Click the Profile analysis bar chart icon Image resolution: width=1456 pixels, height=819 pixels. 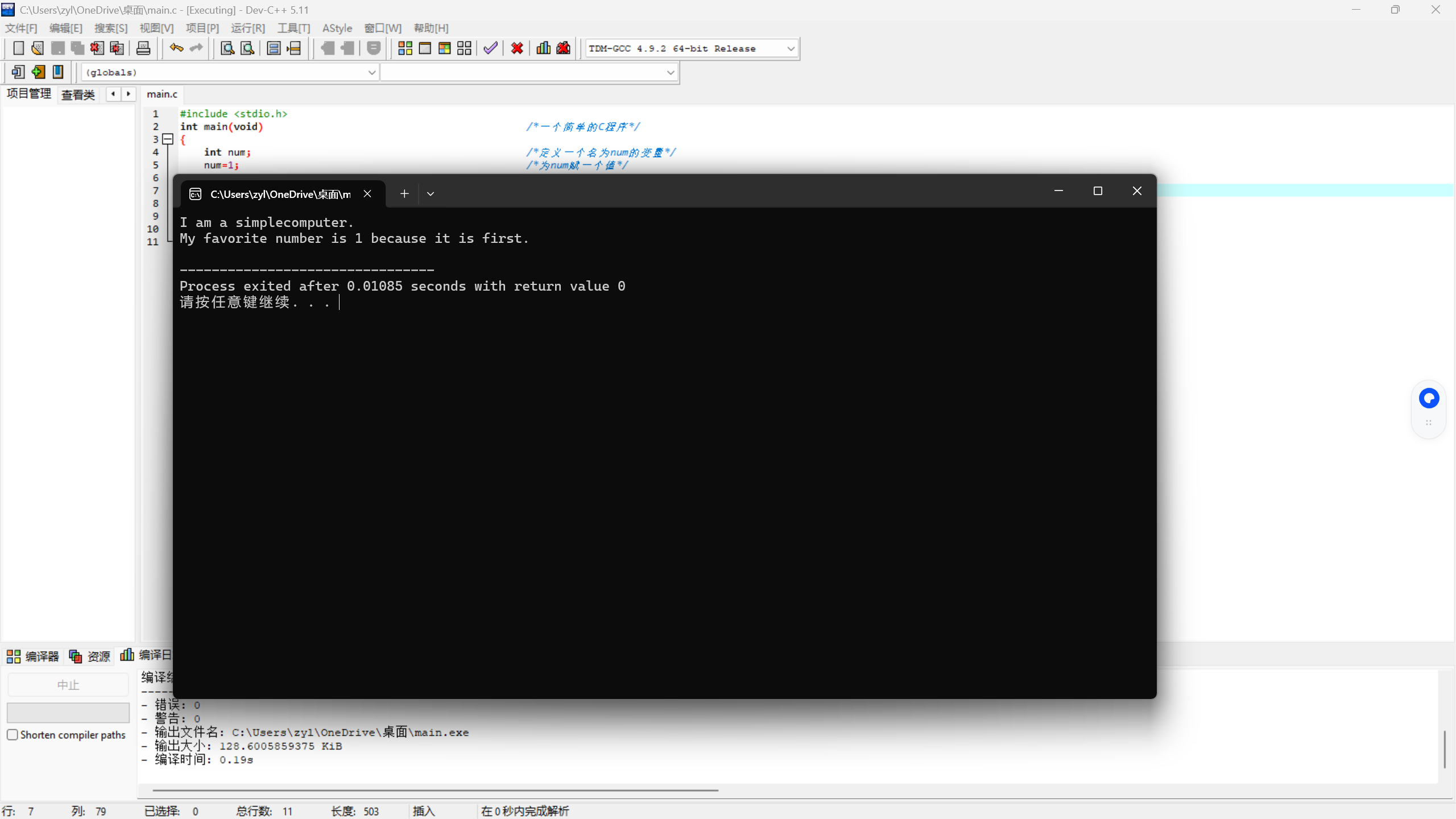pos(543,48)
